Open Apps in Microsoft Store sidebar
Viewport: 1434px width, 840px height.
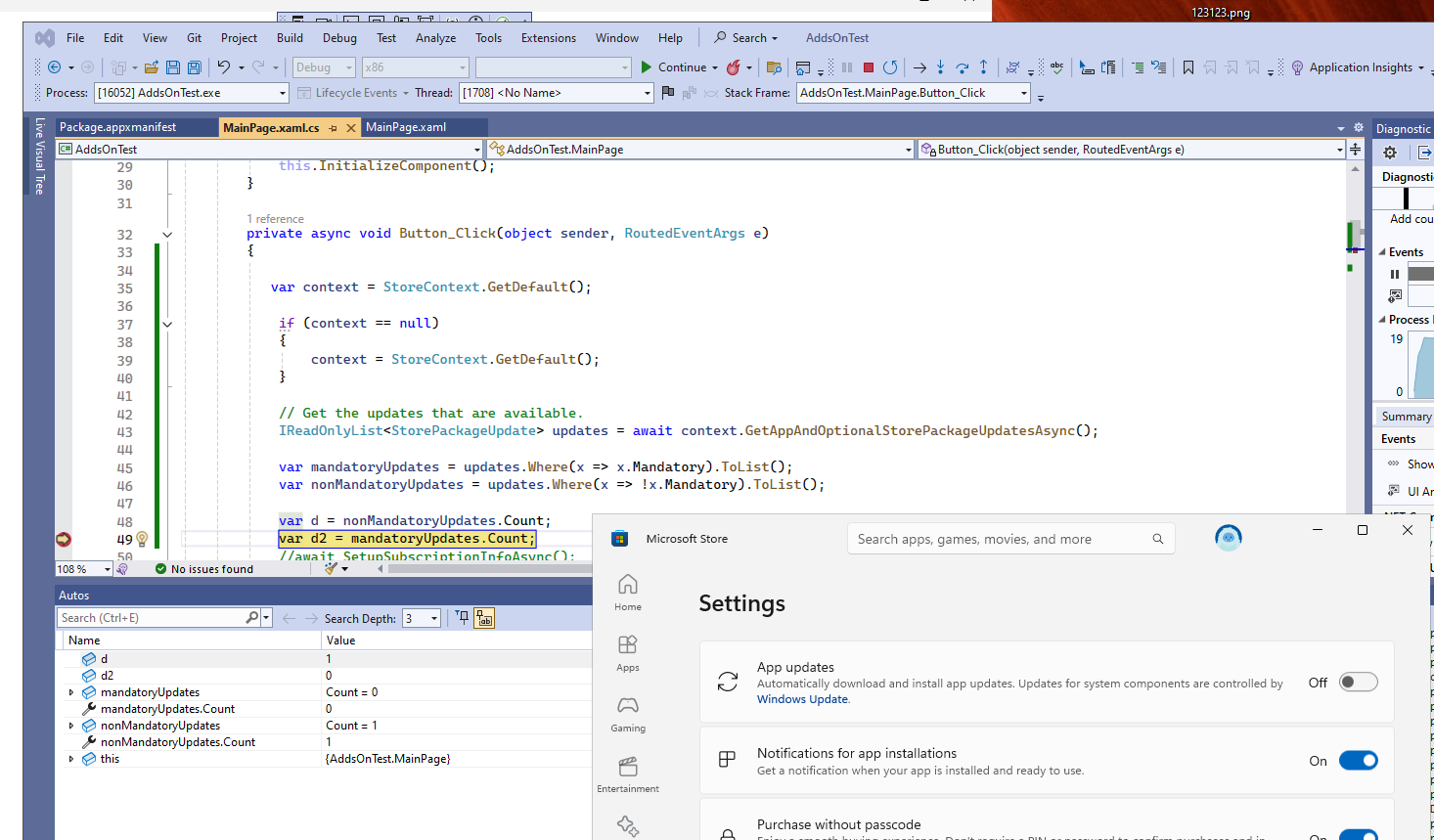(628, 652)
